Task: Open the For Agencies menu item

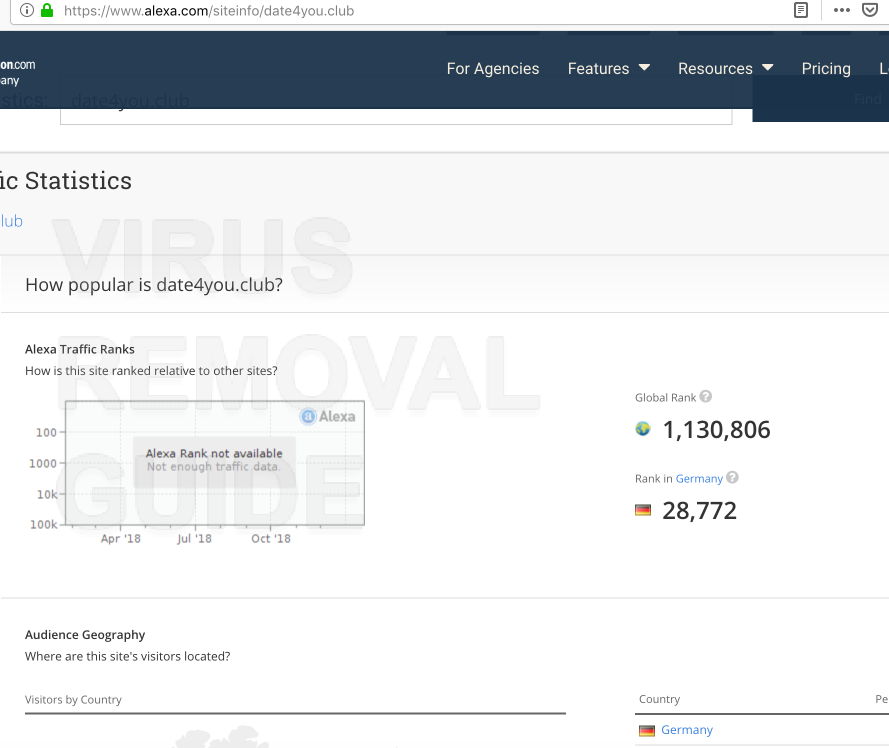Action: point(493,69)
